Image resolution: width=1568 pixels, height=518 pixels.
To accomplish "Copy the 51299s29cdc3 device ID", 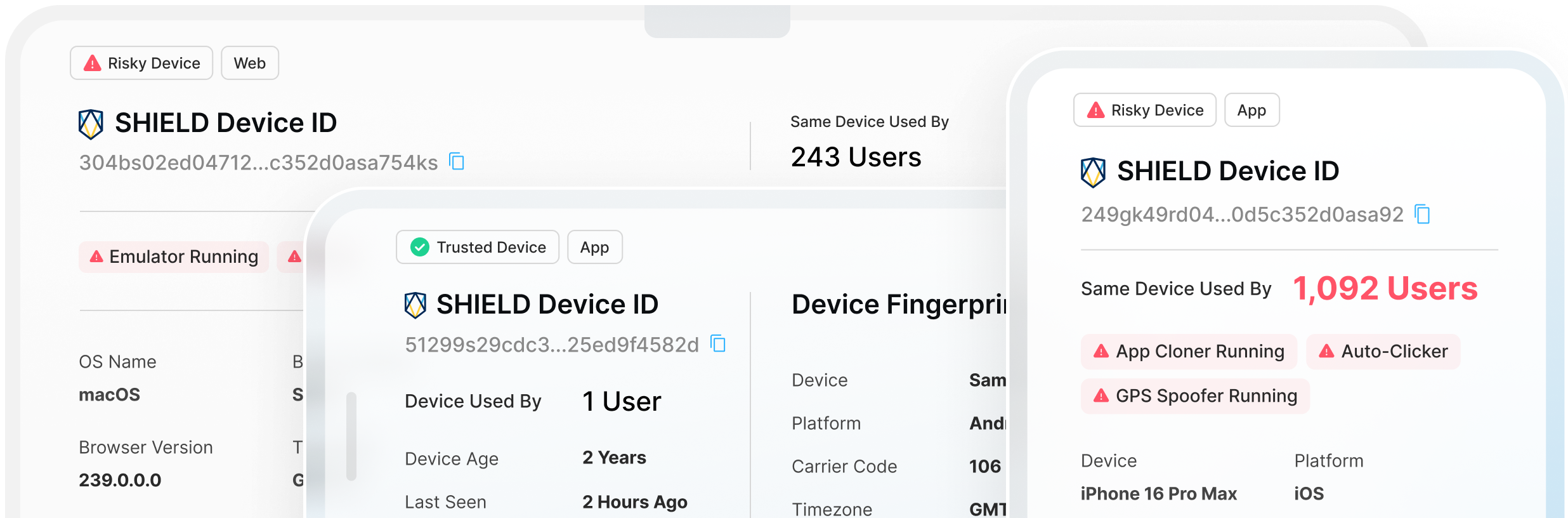I will coord(718,344).
